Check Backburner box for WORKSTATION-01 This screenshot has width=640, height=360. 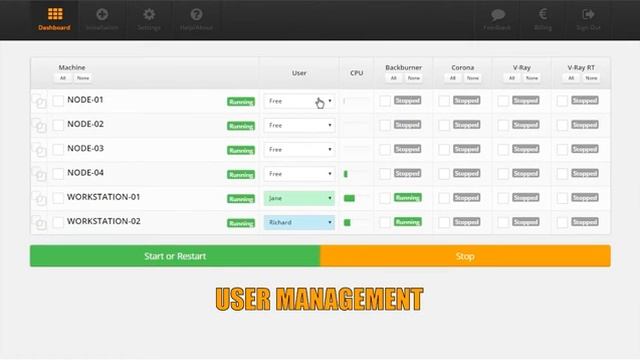coord(385,198)
